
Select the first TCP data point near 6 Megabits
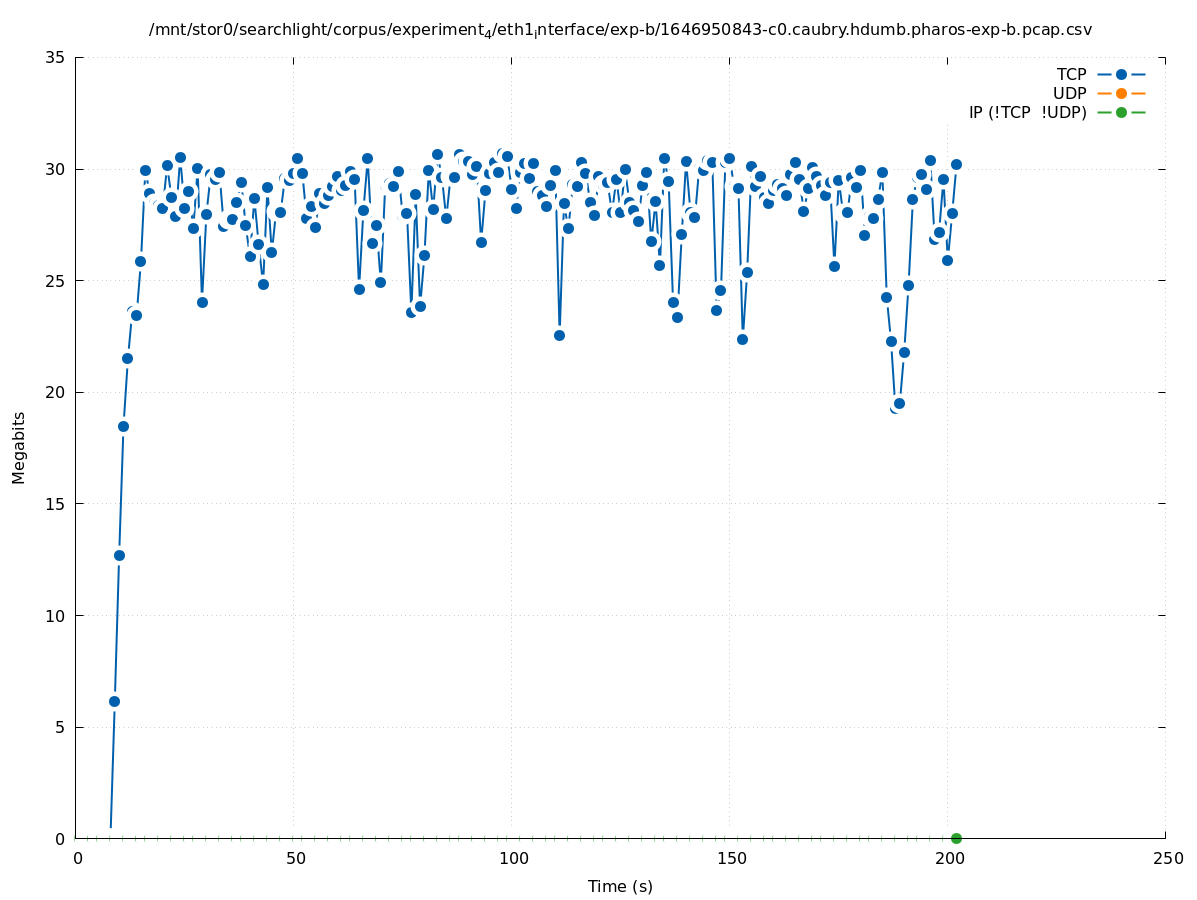pyautogui.click(x=114, y=701)
